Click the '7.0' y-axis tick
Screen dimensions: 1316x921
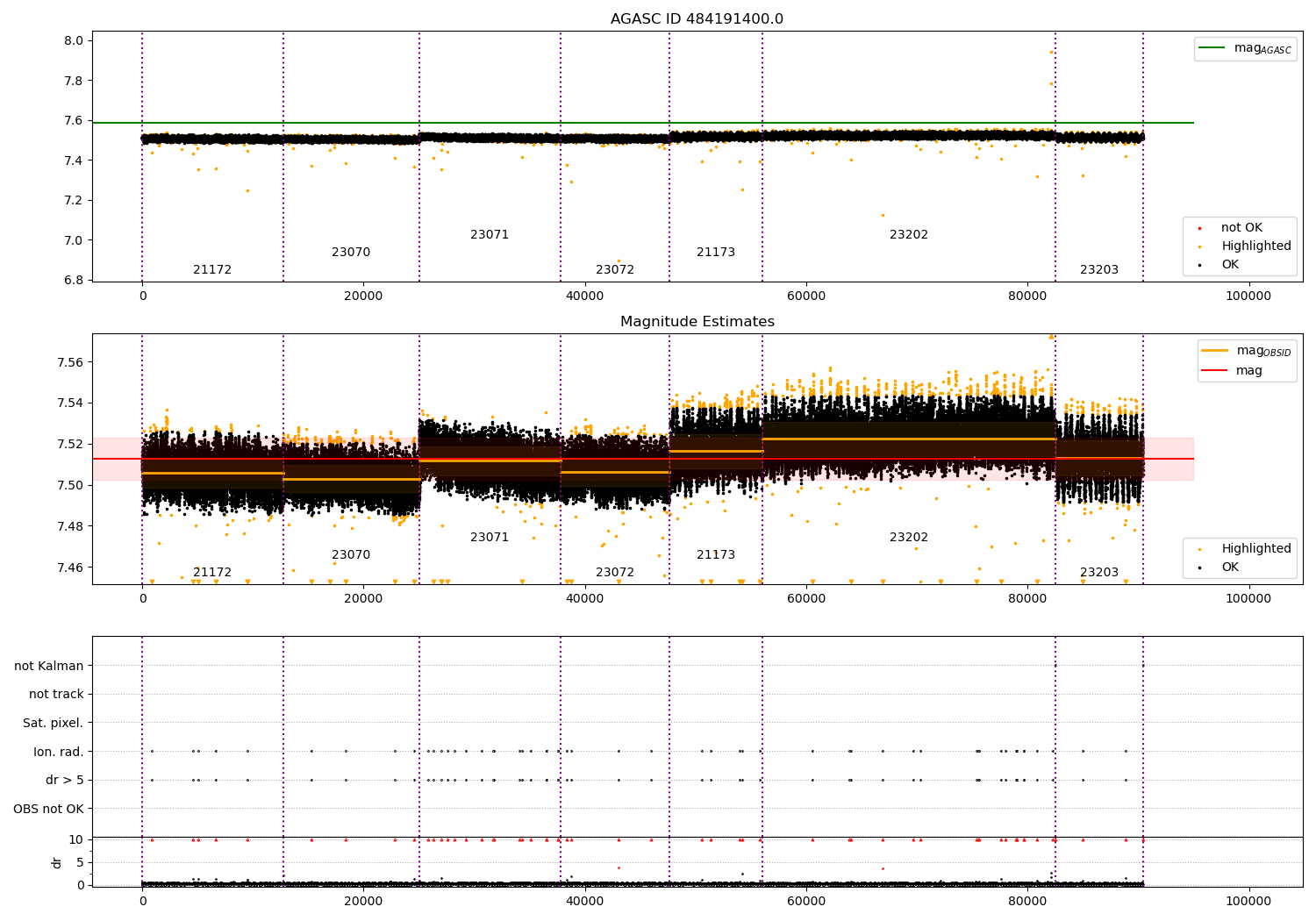tap(74, 240)
